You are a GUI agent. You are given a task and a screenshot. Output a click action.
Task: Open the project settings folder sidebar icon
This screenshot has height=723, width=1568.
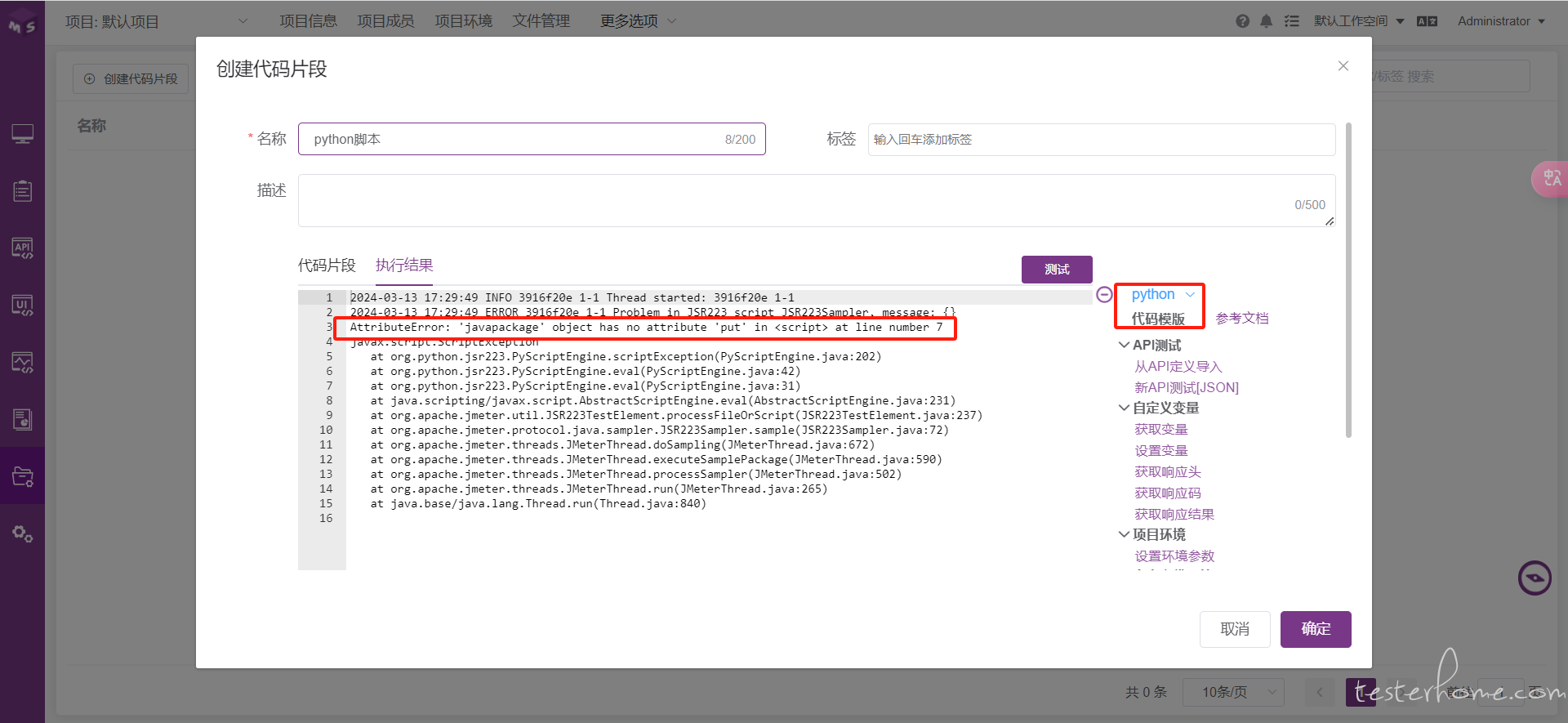(x=23, y=477)
